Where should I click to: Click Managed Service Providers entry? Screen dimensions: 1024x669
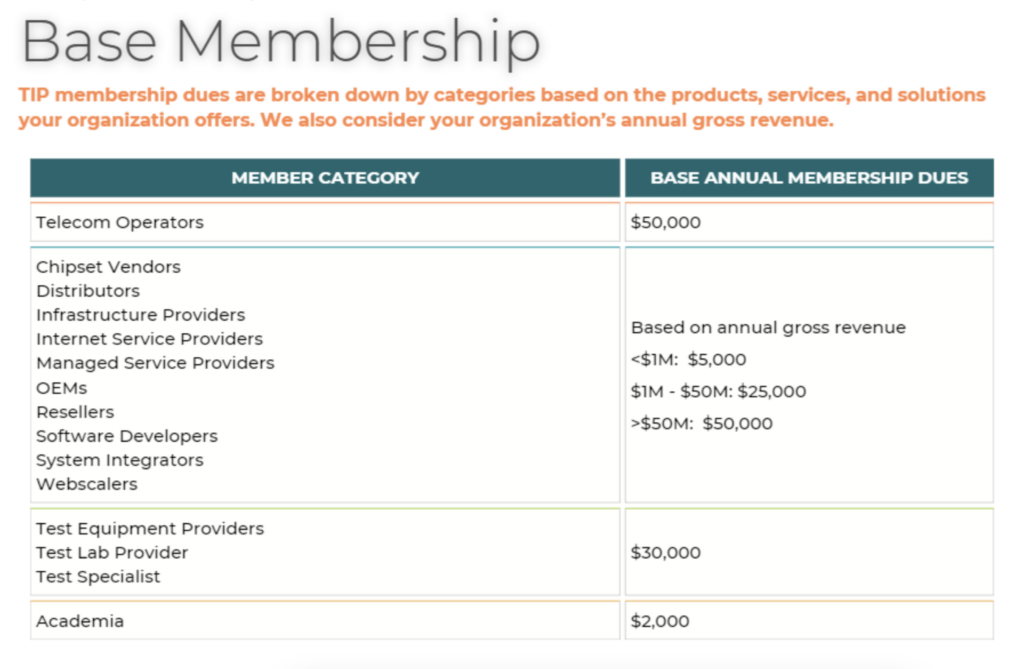click(155, 363)
